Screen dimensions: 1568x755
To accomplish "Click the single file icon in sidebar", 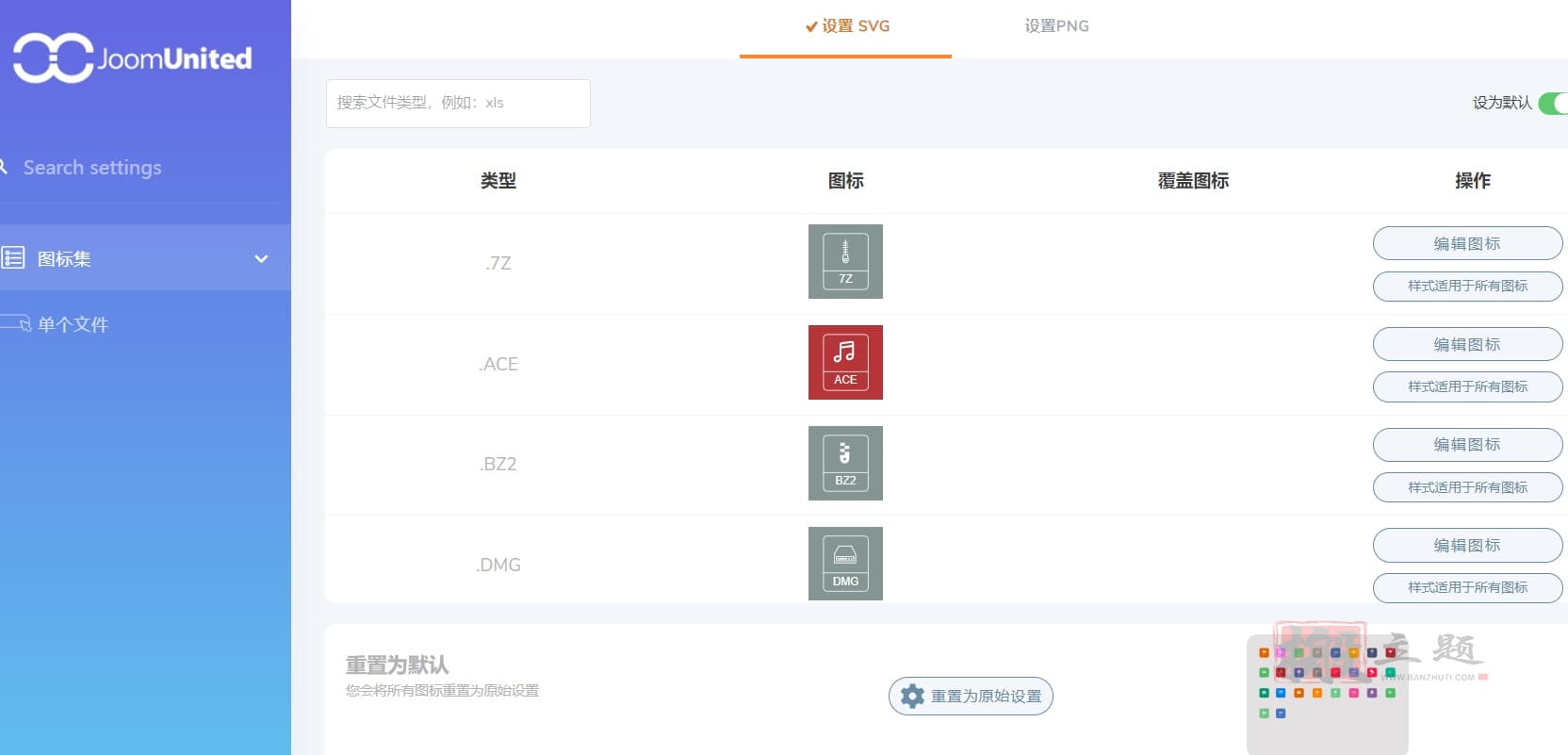I will click(x=16, y=324).
